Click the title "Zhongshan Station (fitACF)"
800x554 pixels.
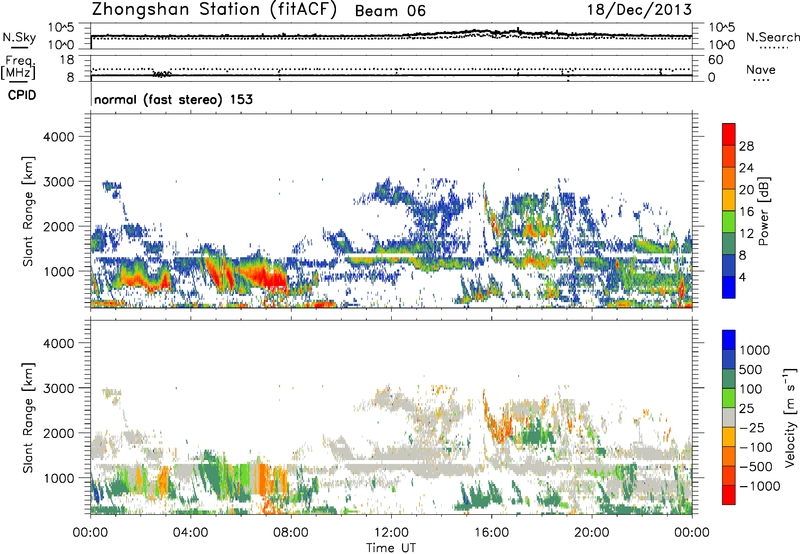pyautogui.click(x=214, y=10)
